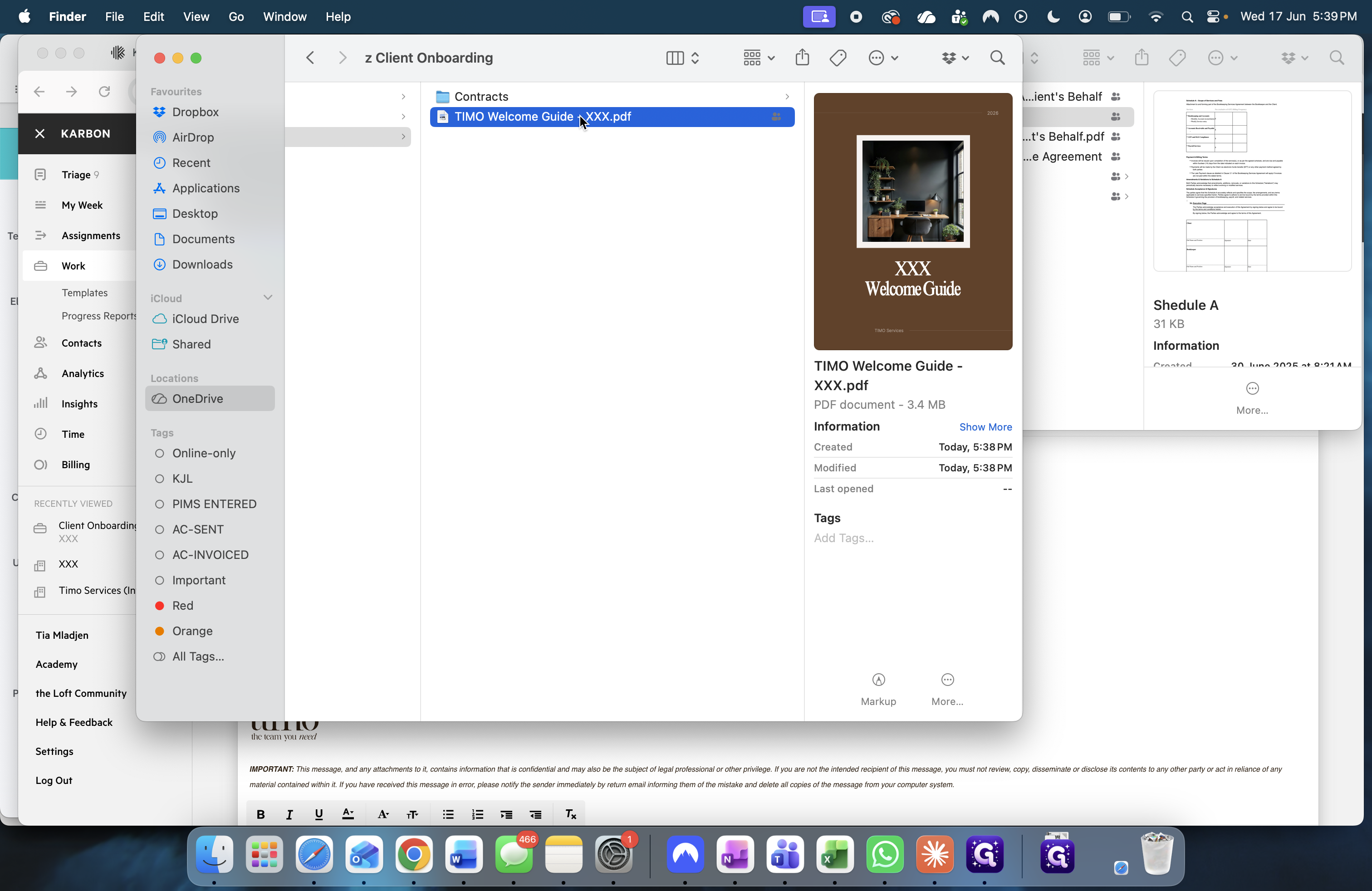The image size is (1372, 891).
Task: Open Excel from the Dock
Action: click(835, 854)
